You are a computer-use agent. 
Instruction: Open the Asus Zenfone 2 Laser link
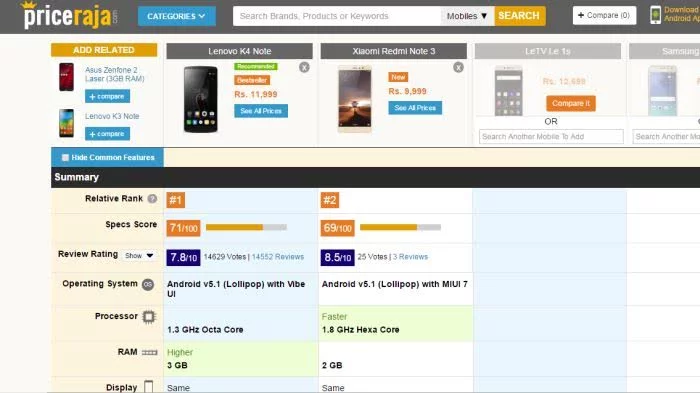(x=115, y=74)
